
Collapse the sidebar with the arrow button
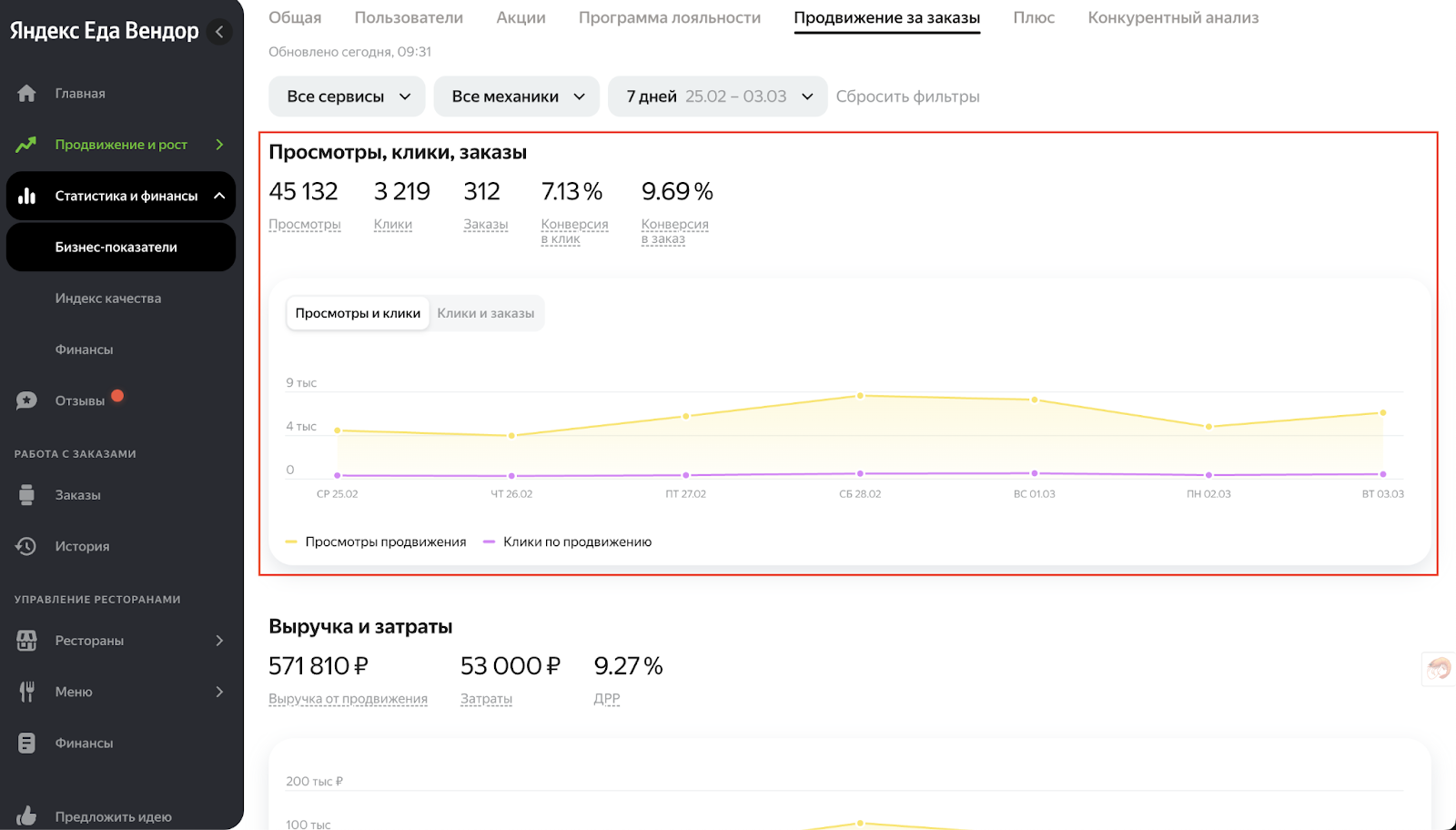tap(219, 32)
